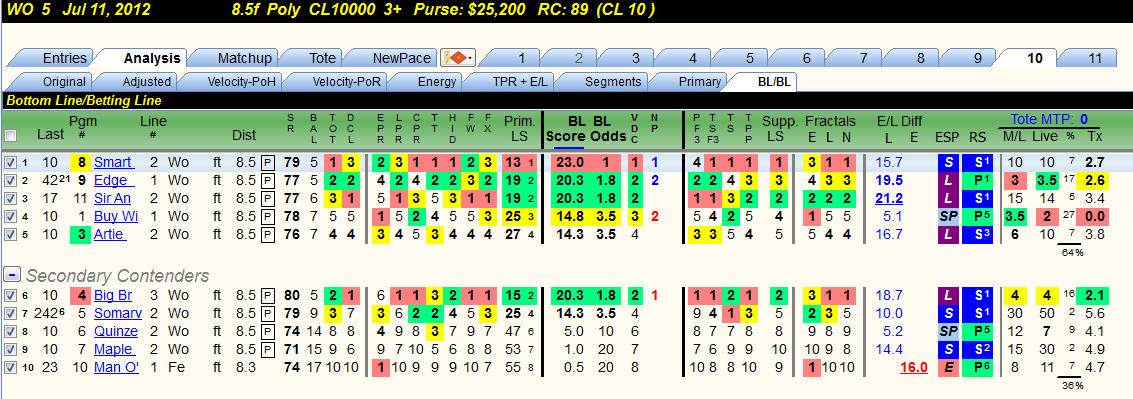This screenshot has width=1133, height=399.
Task: Toggle the select-all checkbox in header row
Action: click(11, 135)
